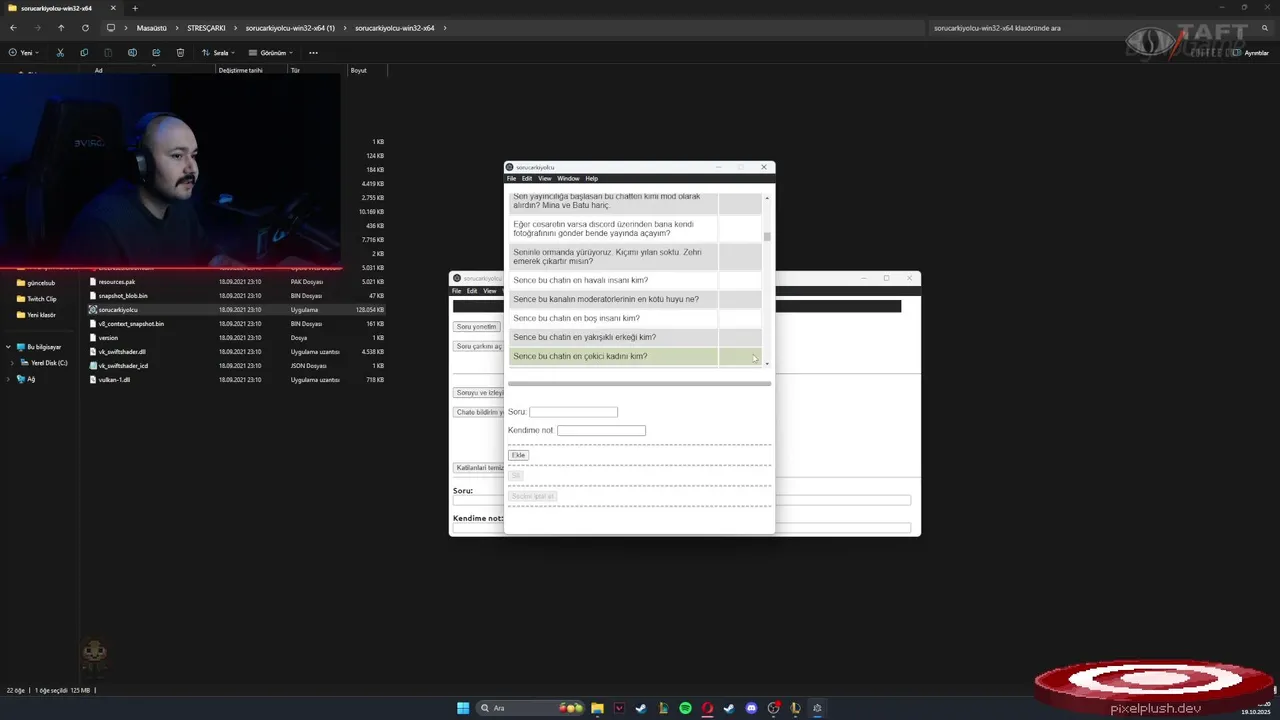
Task: Click the Soru yönetim button in back window
Action: pyautogui.click(x=477, y=327)
